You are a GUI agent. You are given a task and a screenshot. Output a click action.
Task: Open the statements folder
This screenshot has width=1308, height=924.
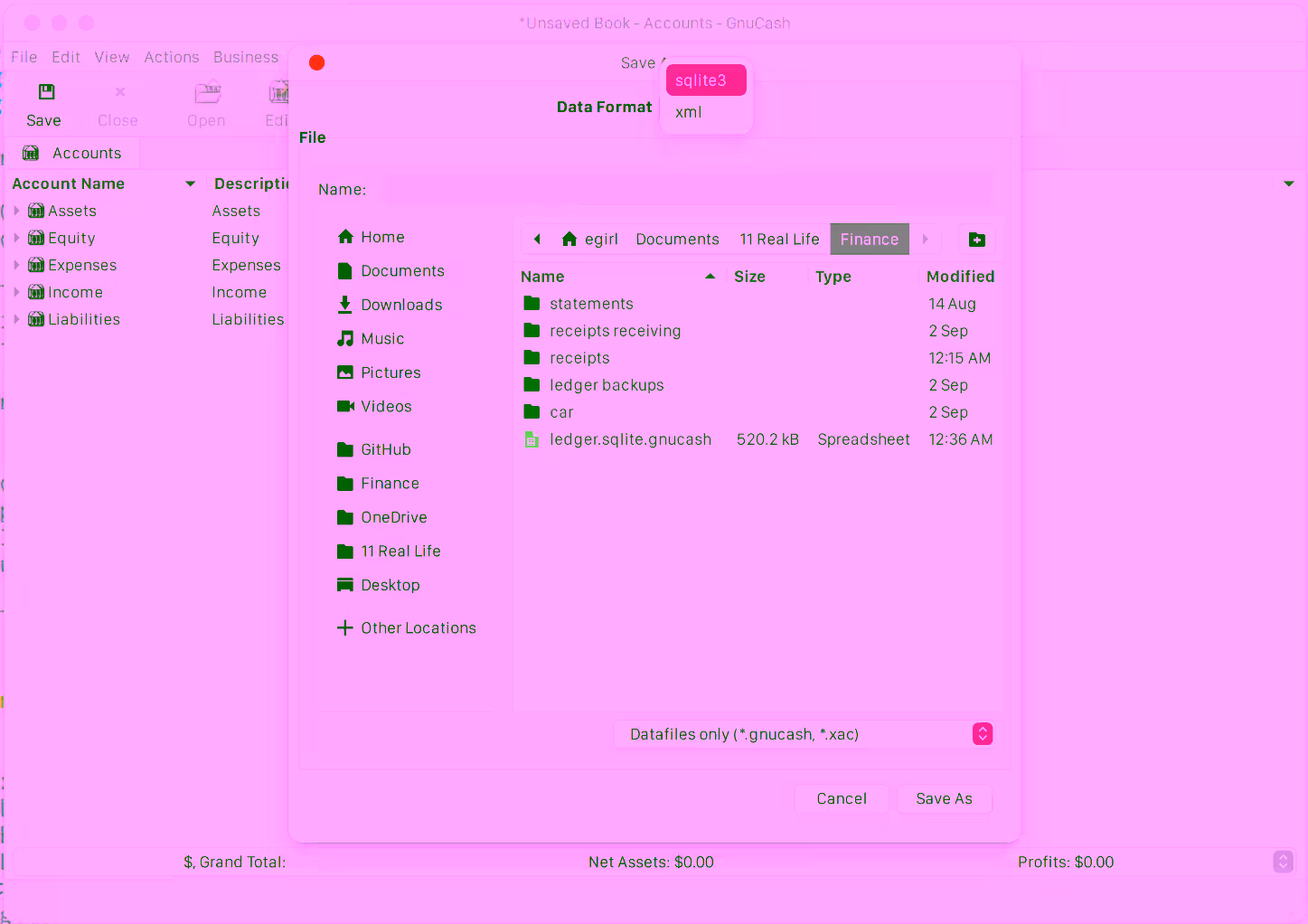[590, 304]
